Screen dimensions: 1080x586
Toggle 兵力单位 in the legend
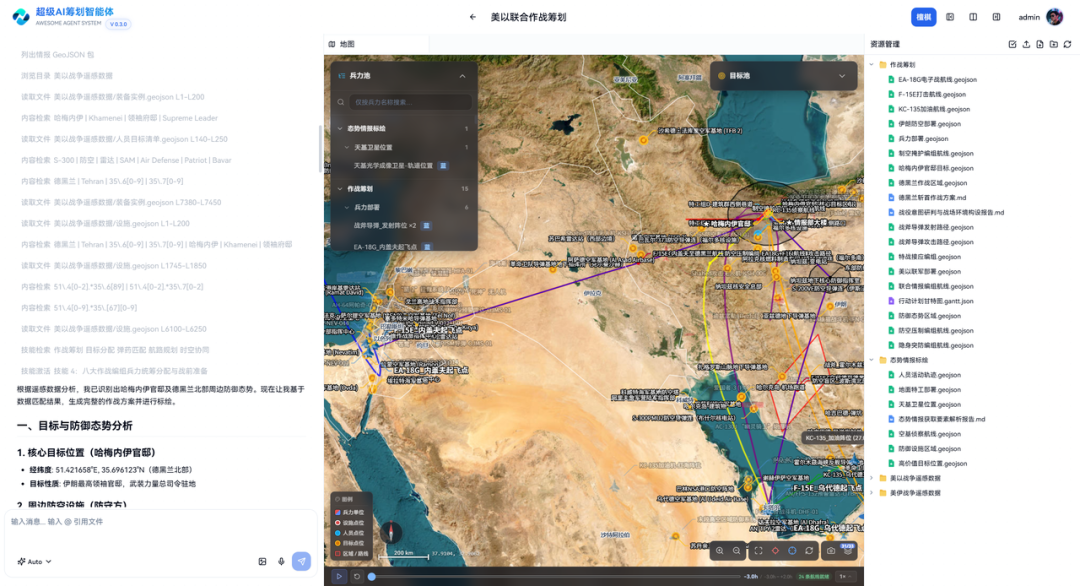click(350, 512)
